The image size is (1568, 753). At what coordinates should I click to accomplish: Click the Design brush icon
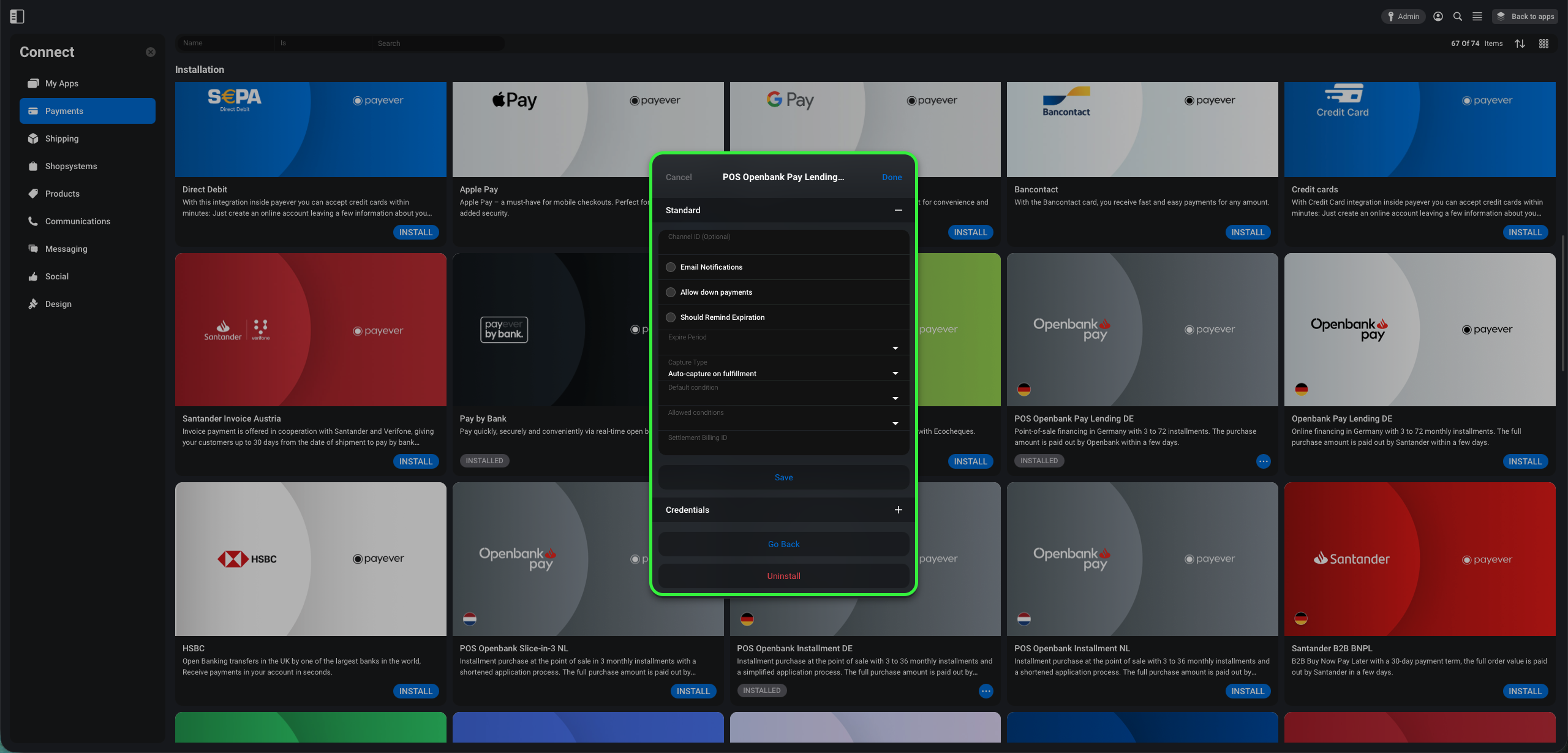click(x=33, y=304)
